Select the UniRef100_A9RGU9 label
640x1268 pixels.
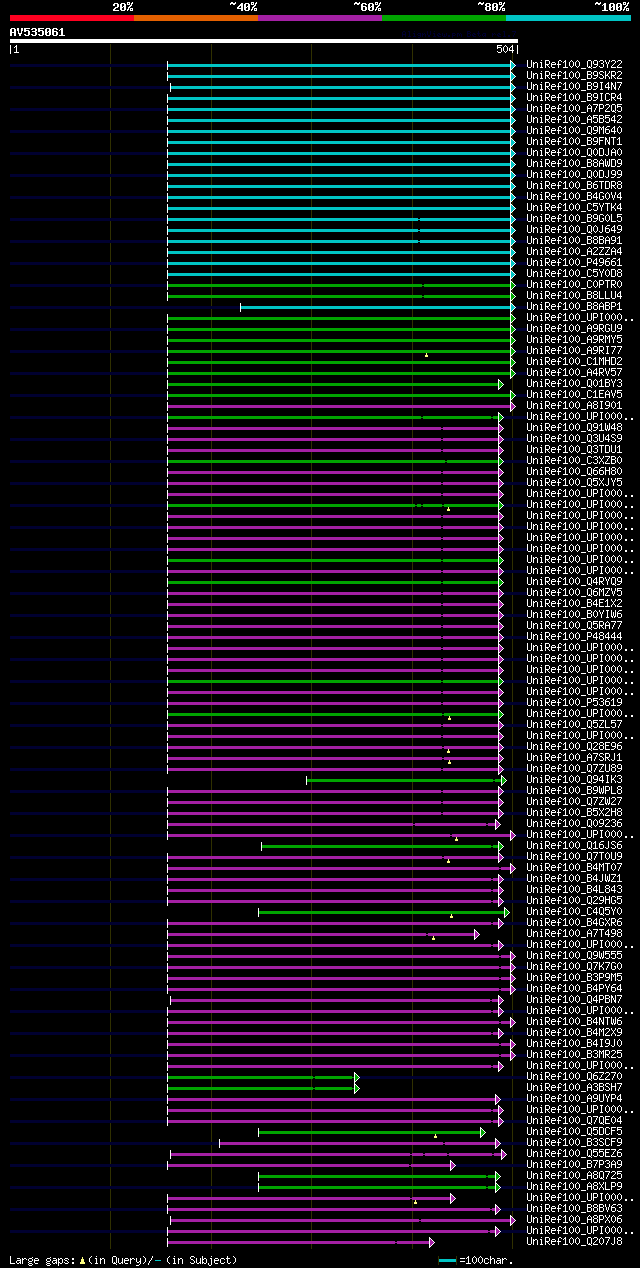click(574, 328)
